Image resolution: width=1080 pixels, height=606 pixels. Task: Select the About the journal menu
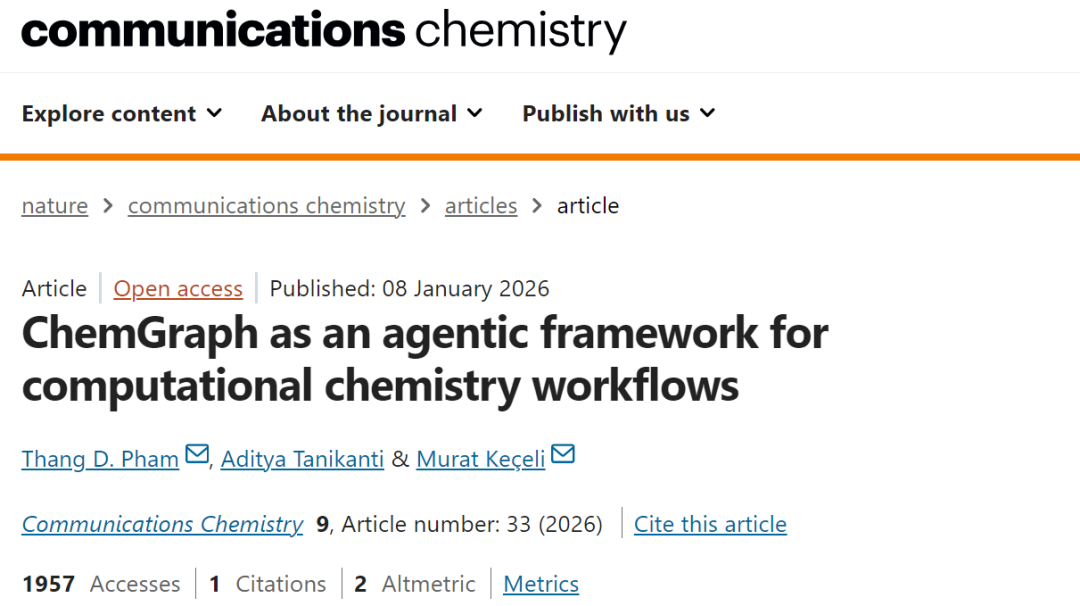[359, 114]
